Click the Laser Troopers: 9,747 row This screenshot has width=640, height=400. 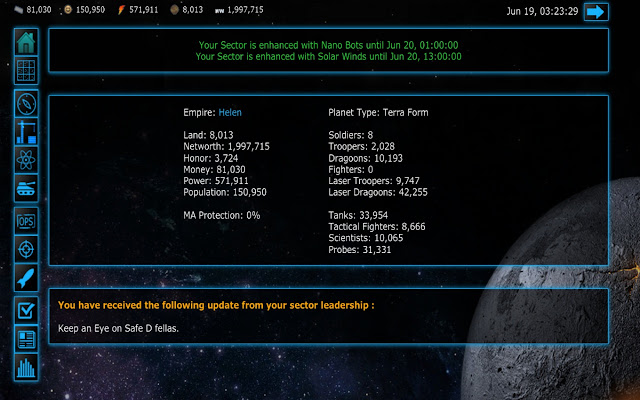(x=374, y=181)
